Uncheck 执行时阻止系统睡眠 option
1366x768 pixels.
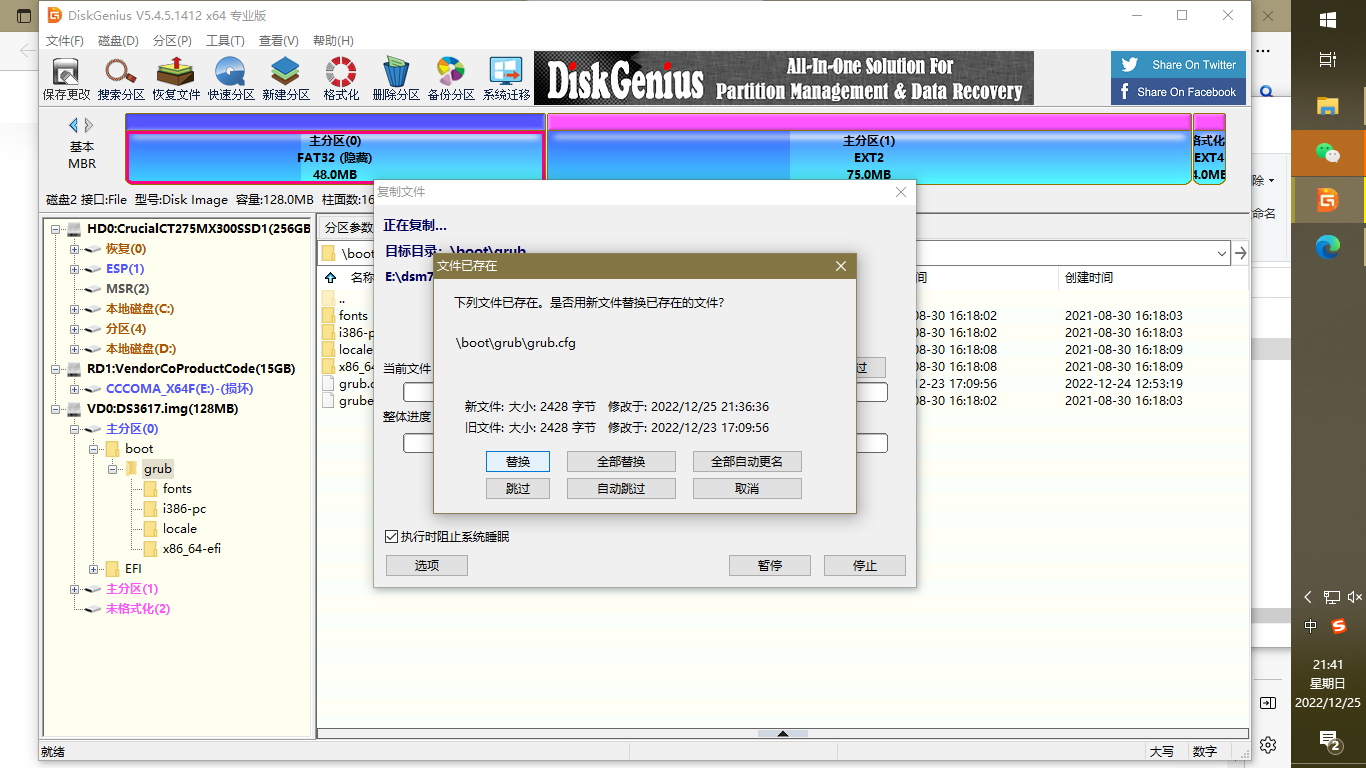tap(391, 536)
